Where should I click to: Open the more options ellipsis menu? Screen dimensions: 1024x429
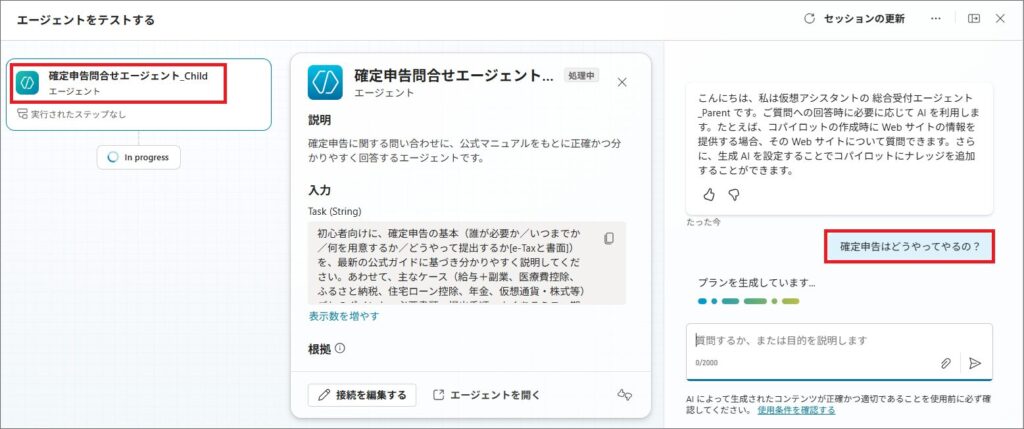point(936,19)
